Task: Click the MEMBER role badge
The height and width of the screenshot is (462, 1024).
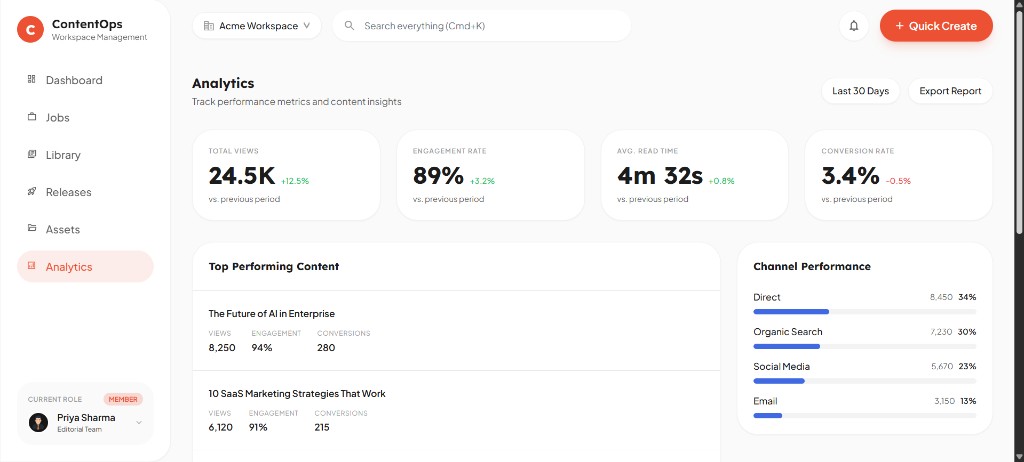Action: [x=123, y=399]
